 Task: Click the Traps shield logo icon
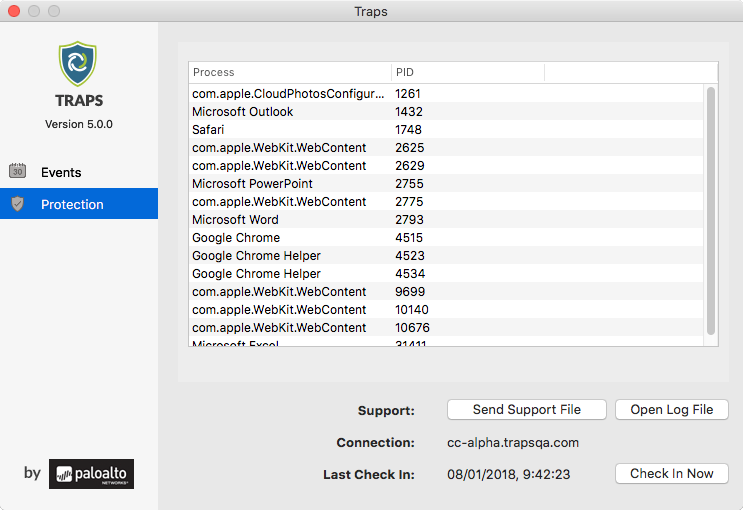[x=79, y=64]
